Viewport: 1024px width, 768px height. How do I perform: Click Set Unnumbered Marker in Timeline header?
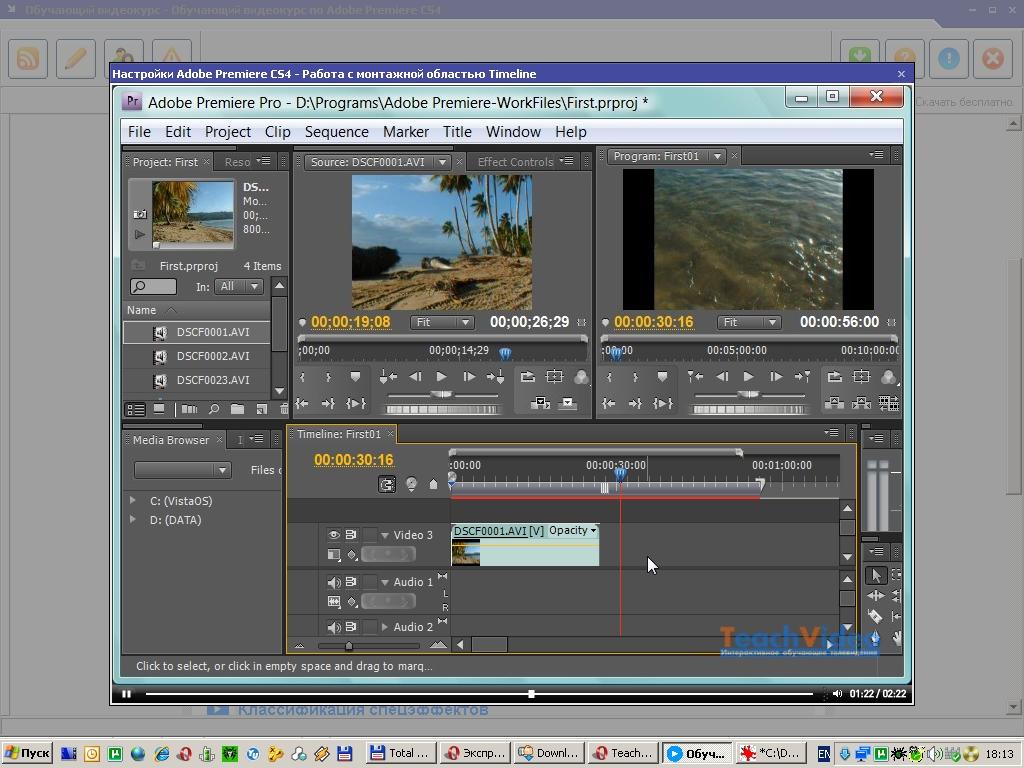click(x=433, y=484)
